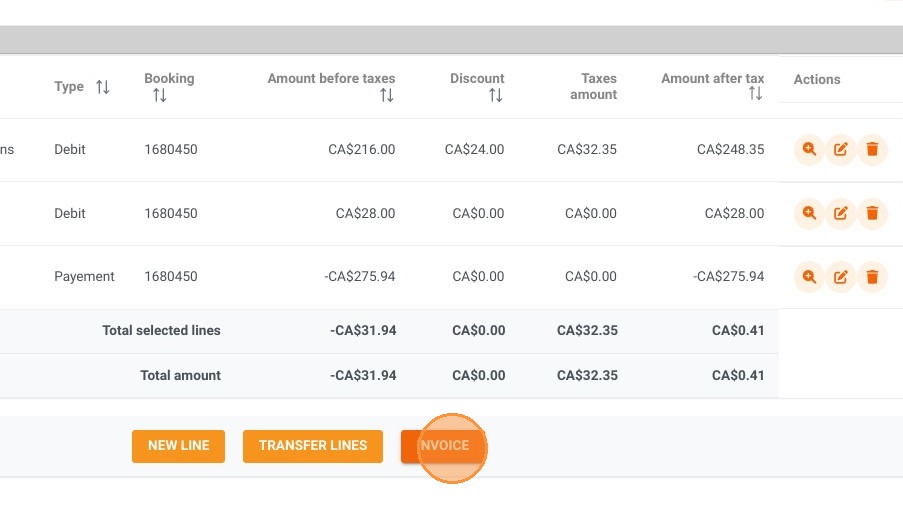903x505 pixels.
Task: Sort the table by Booking
Action: pyautogui.click(x=160, y=95)
